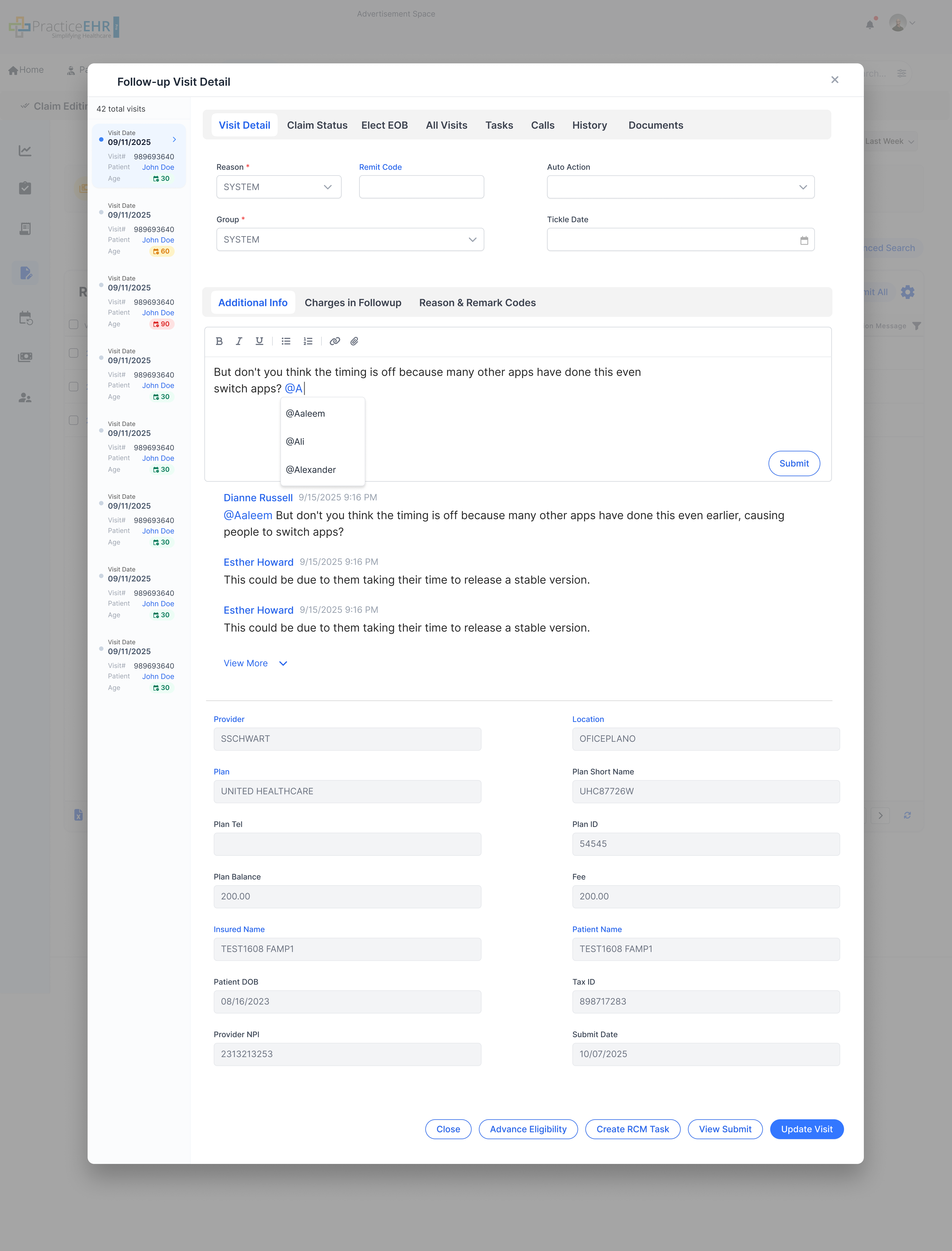This screenshot has height=1251, width=952.
Task: Insert a hyperlink using the link icon
Action: 334,341
